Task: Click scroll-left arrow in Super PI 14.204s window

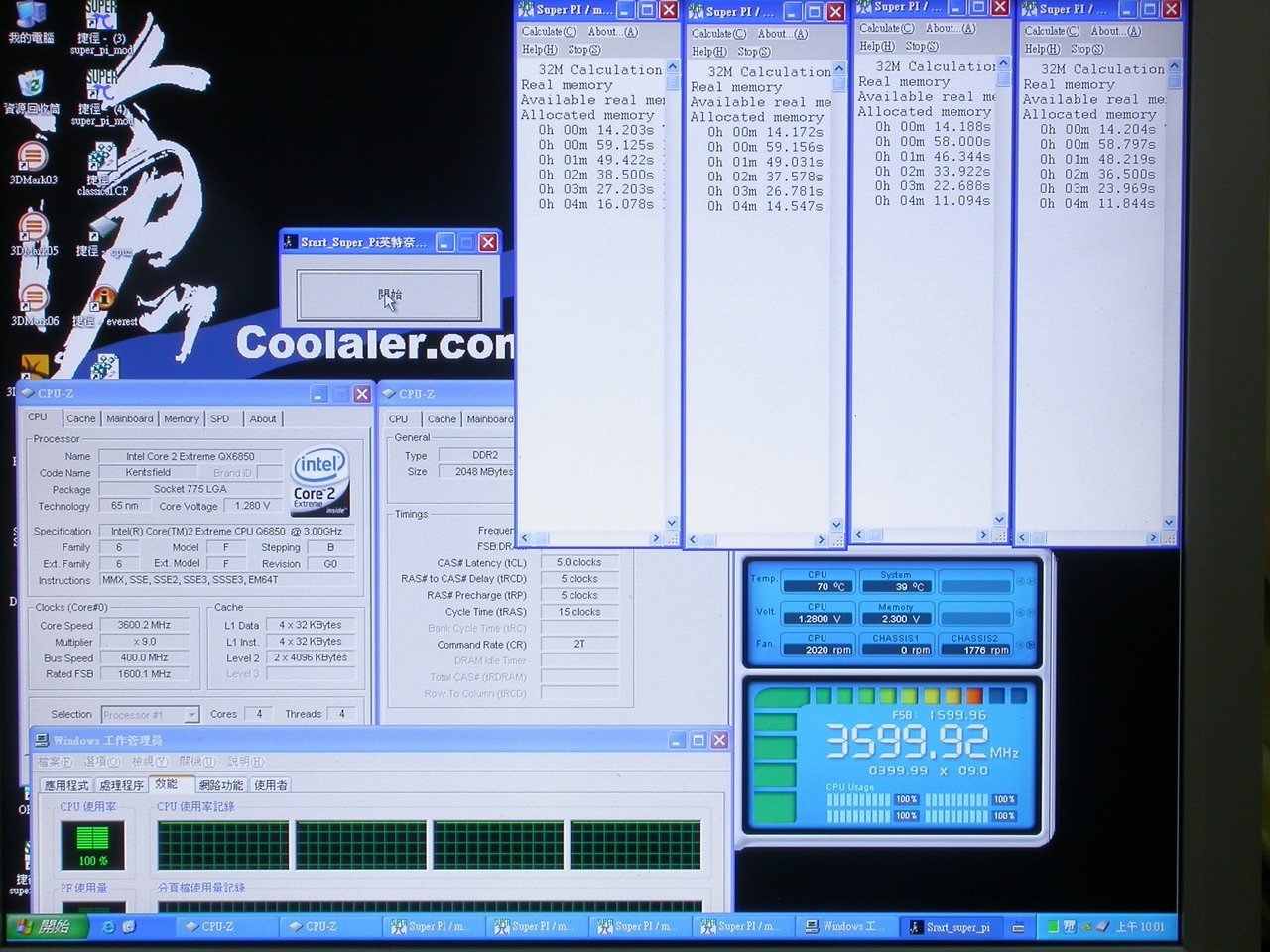Action: [1023, 537]
